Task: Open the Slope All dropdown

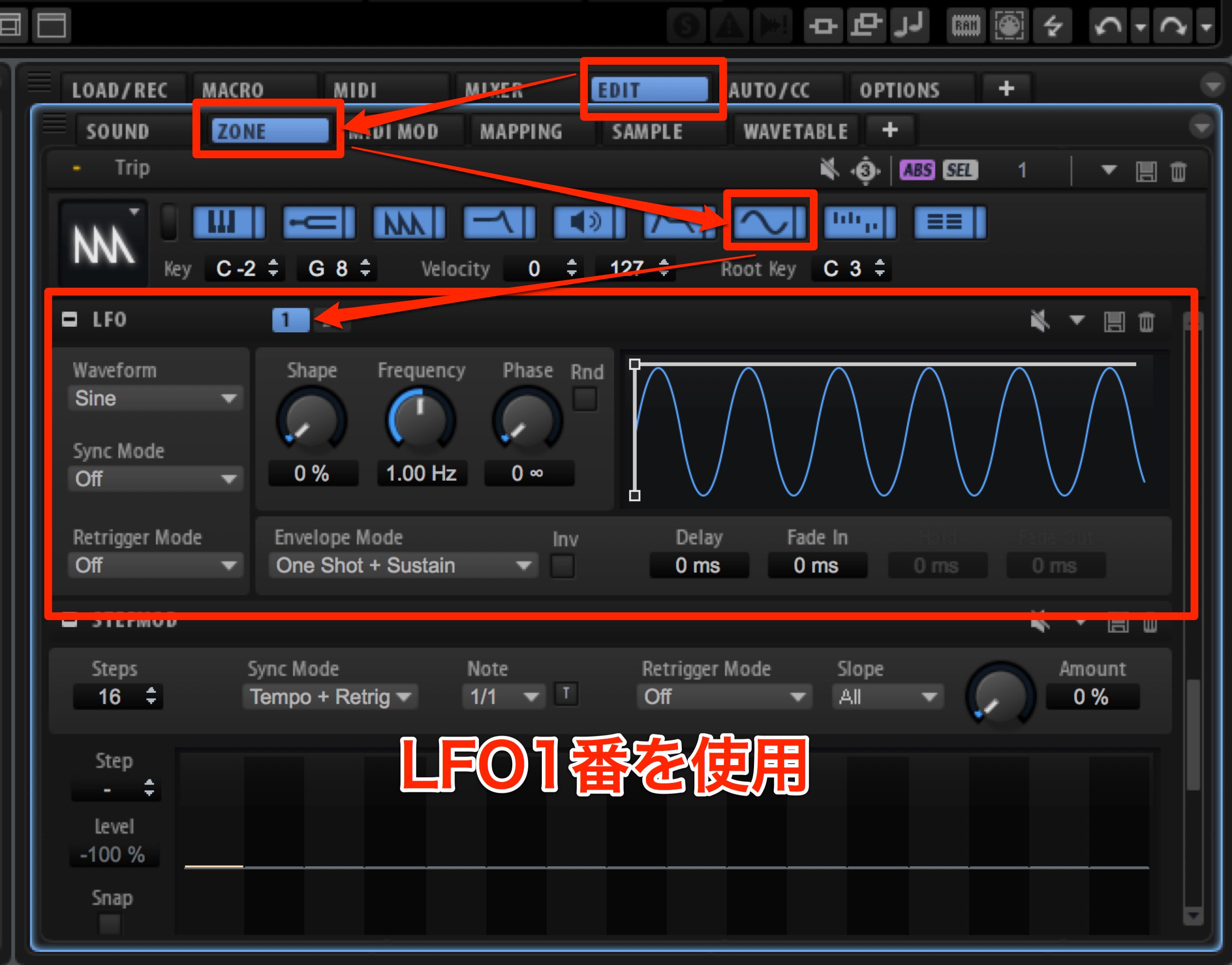Action: click(887, 697)
